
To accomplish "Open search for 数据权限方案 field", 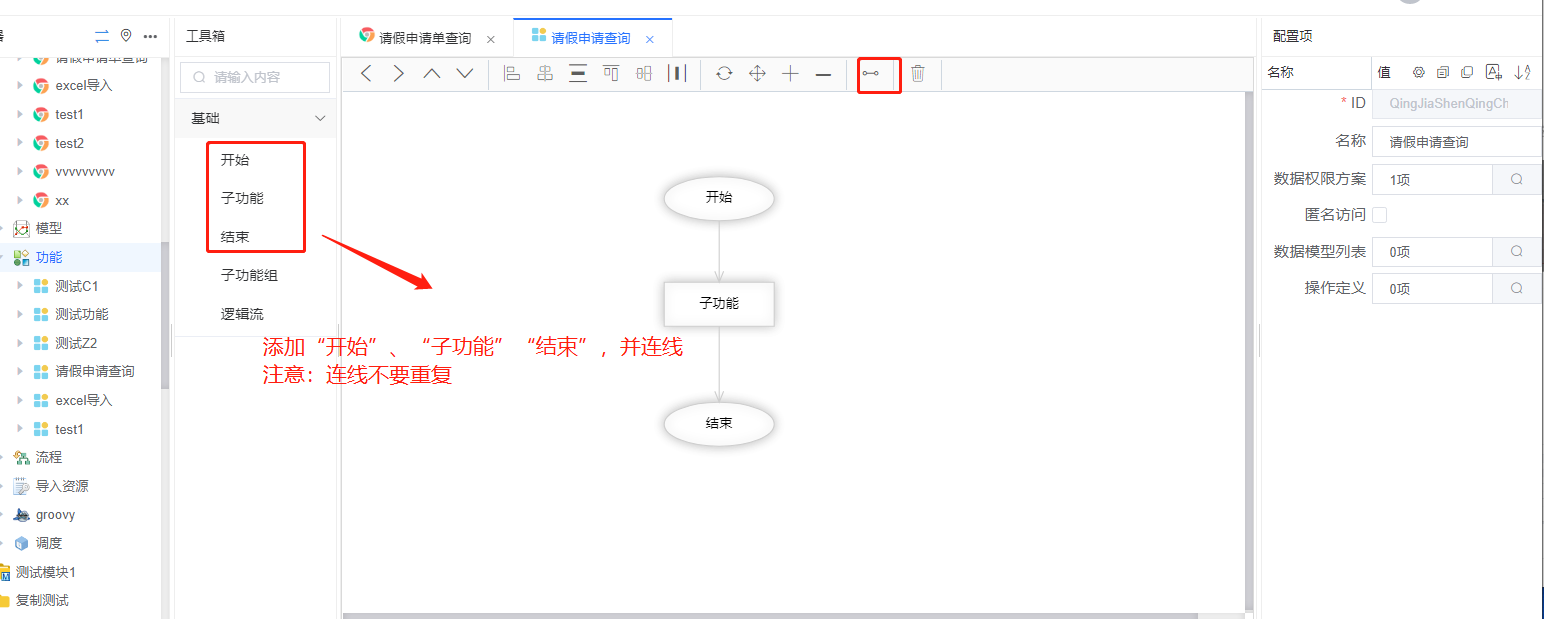I will 1517,180.
